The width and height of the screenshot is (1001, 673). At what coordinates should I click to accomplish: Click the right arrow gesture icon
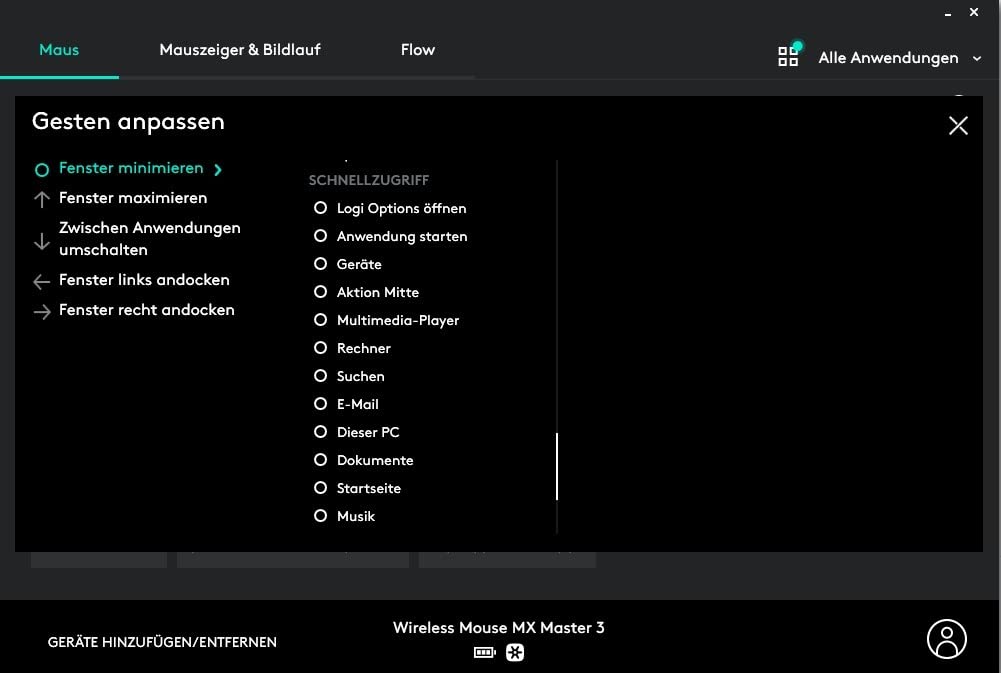coord(41,312)
